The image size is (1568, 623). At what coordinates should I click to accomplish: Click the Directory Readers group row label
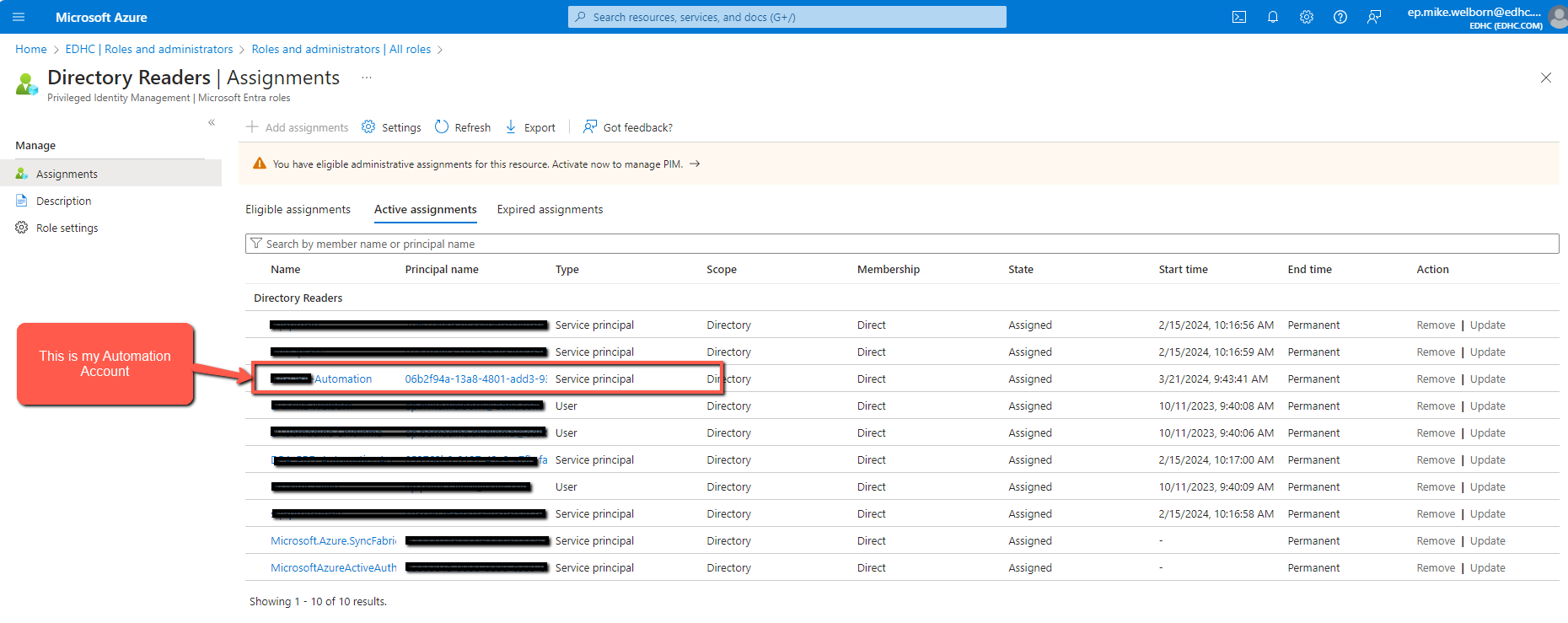pyautogui.click(x=298, y=298)
